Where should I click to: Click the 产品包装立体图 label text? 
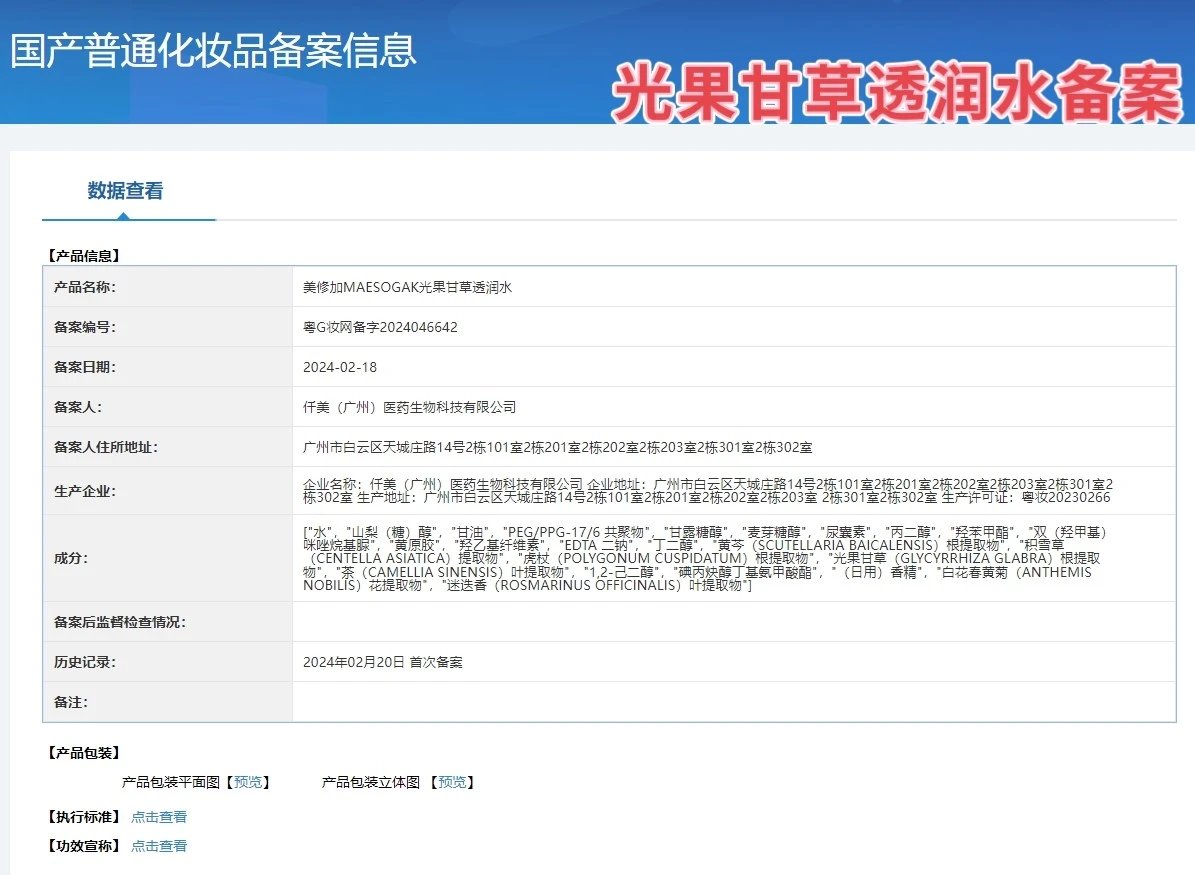click(370, 782)
